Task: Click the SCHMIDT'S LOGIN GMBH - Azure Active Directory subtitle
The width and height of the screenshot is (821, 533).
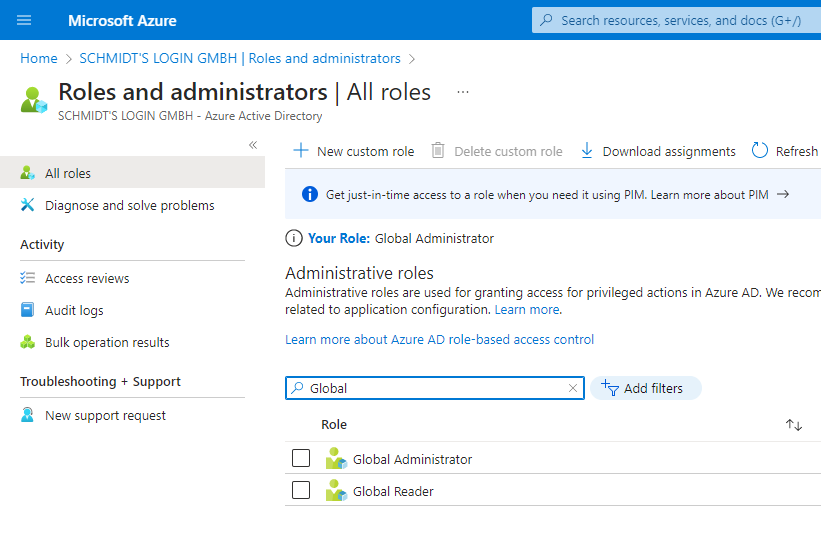Action: pyautogui.click(x=190, y=116)
